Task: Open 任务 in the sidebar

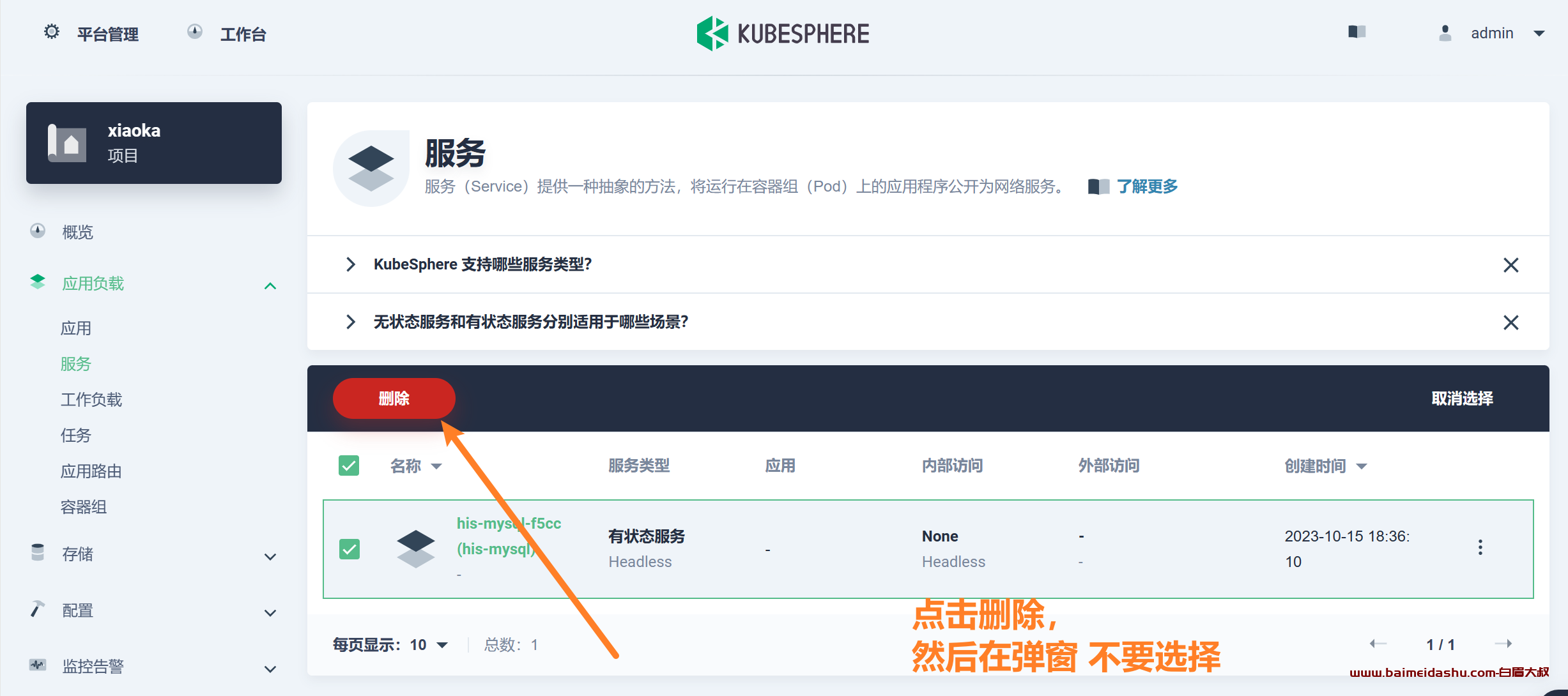Action: (76, 435)
